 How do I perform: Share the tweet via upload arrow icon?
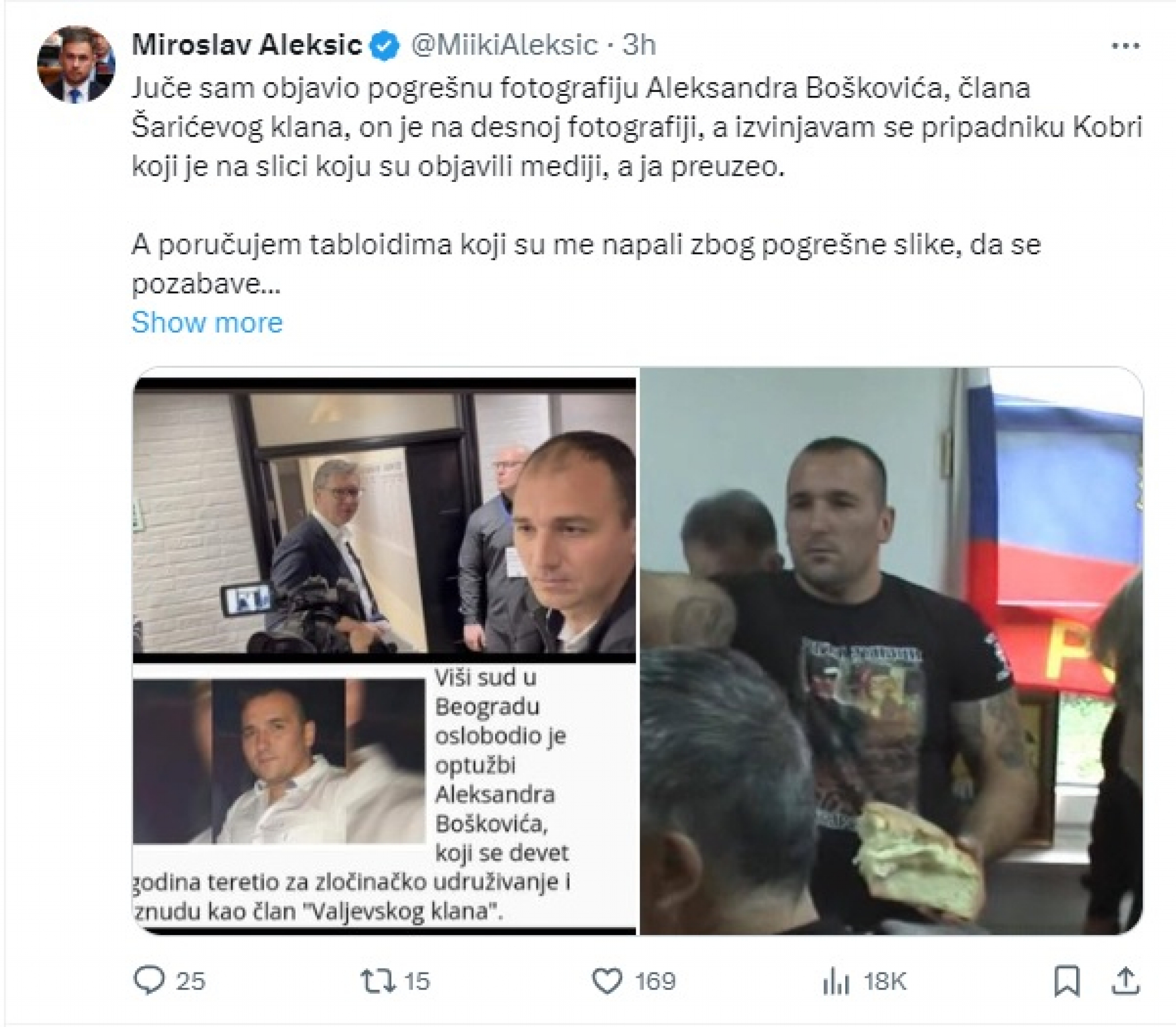tap(1126, 981)
